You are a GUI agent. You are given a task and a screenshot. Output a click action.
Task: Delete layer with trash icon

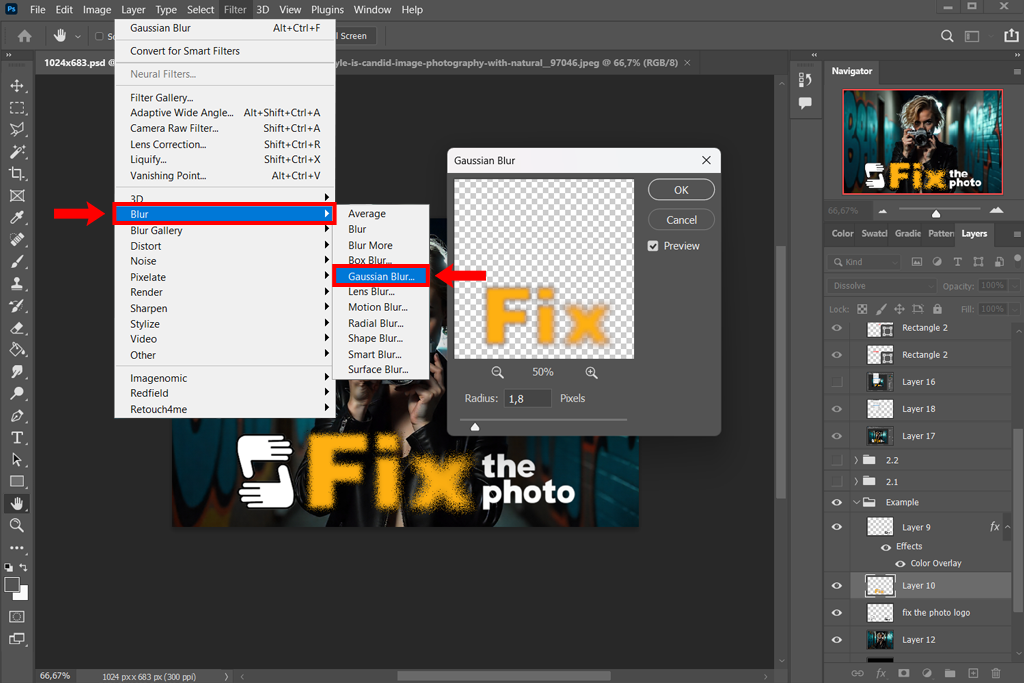tap(996, 673)
